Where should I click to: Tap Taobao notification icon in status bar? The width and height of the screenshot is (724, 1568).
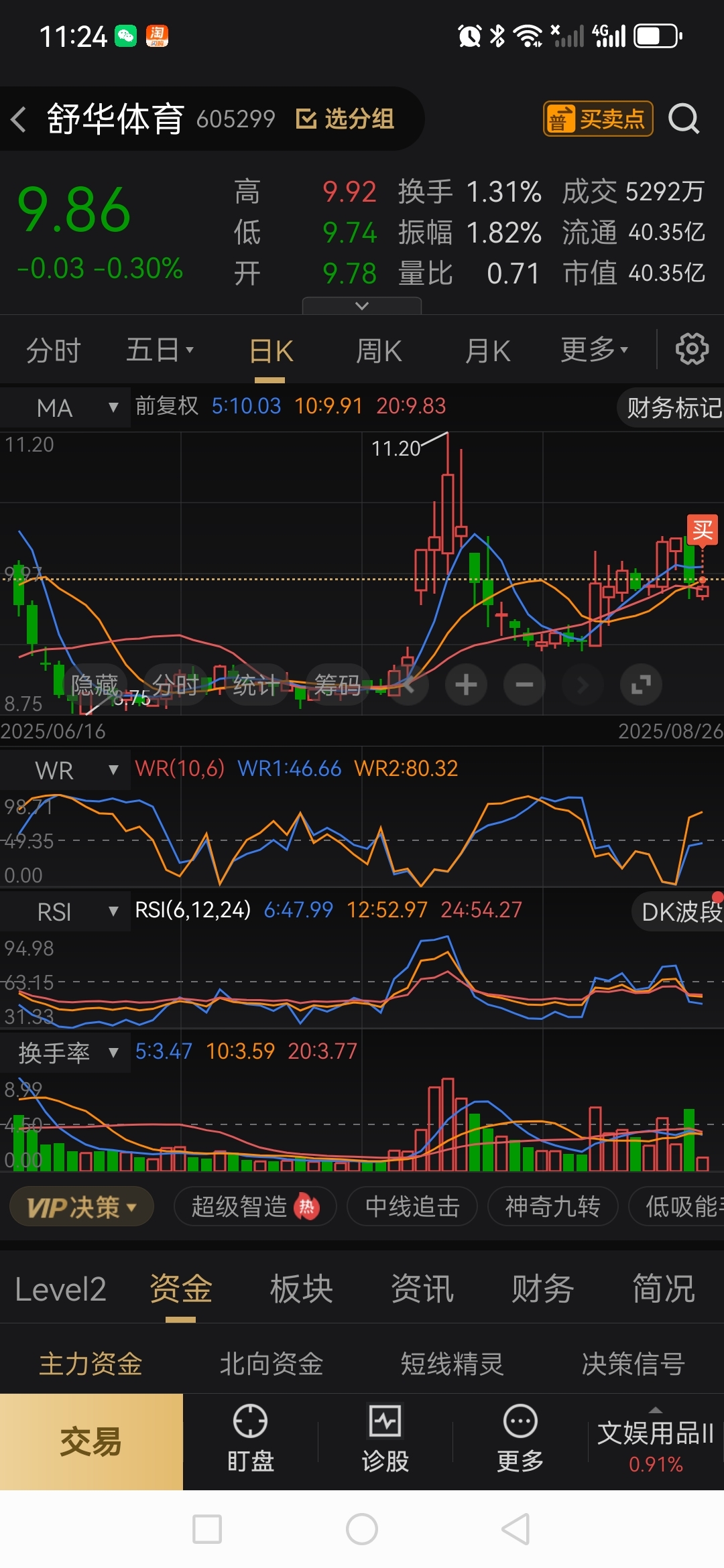[x=157, y=36]
